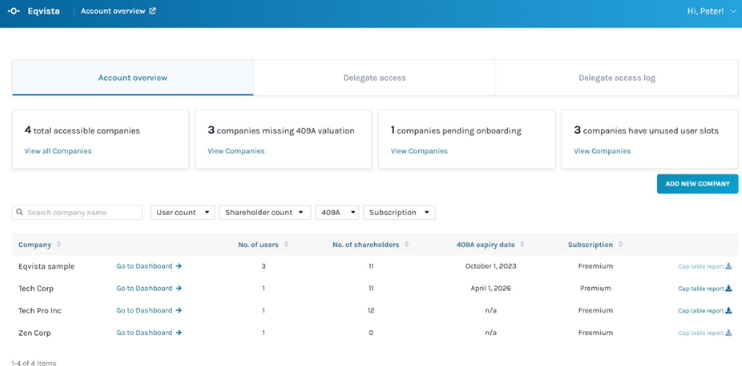
Task: Open the Shareholder count filter dropdown
Action: tap(265, 213)
